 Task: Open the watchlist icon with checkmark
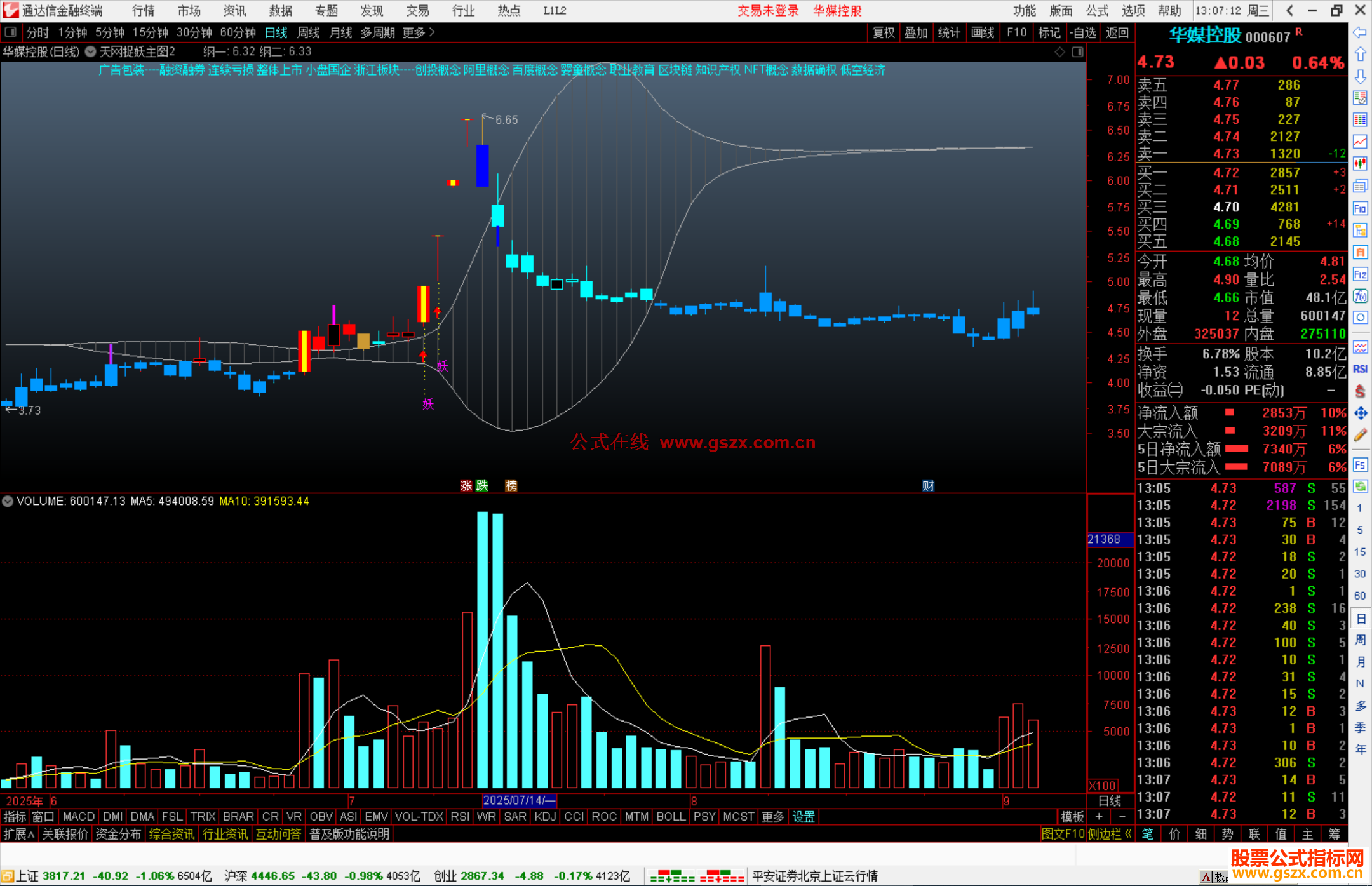[x=1360, y=98]
